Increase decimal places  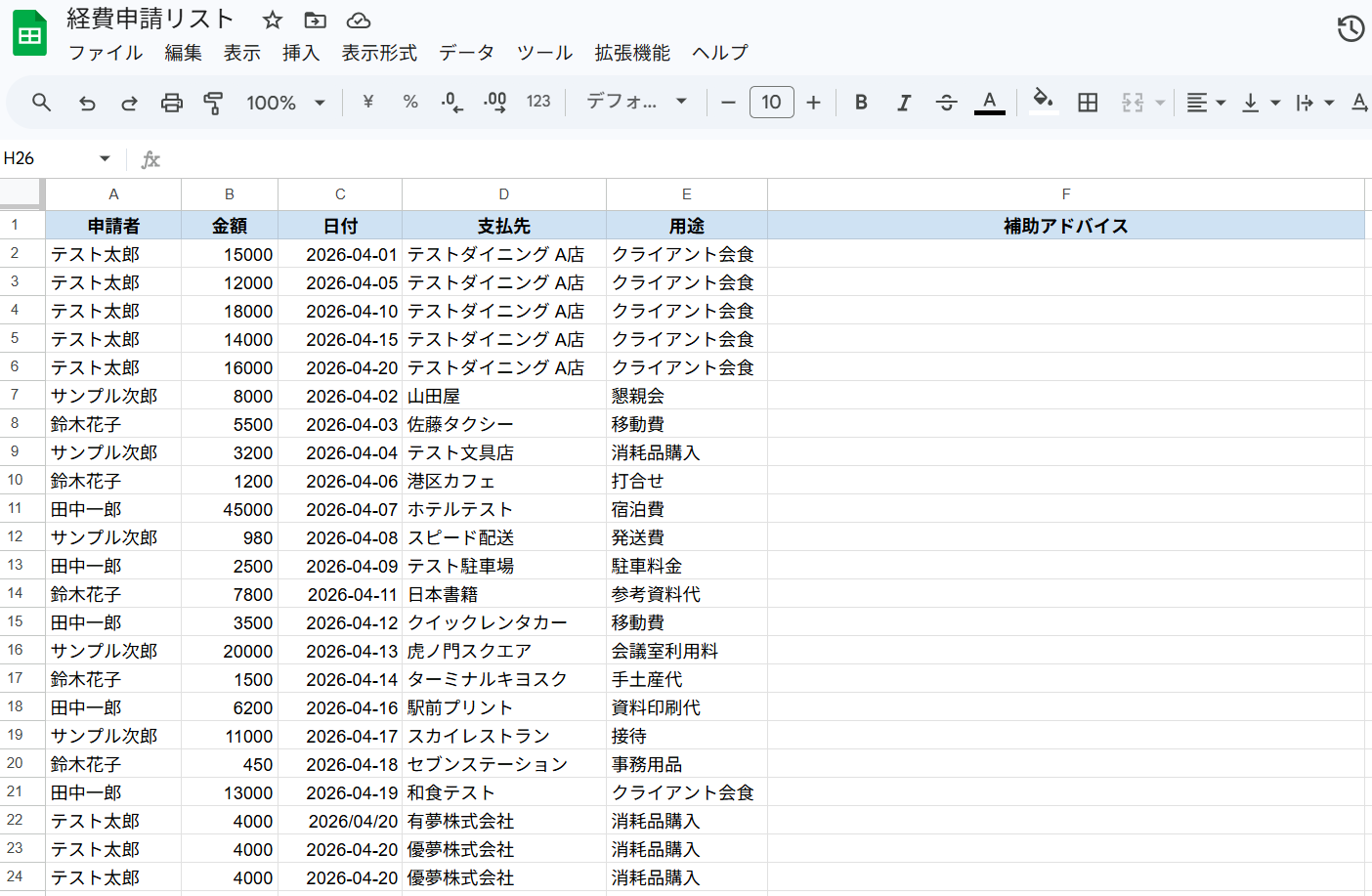(495, 102)
